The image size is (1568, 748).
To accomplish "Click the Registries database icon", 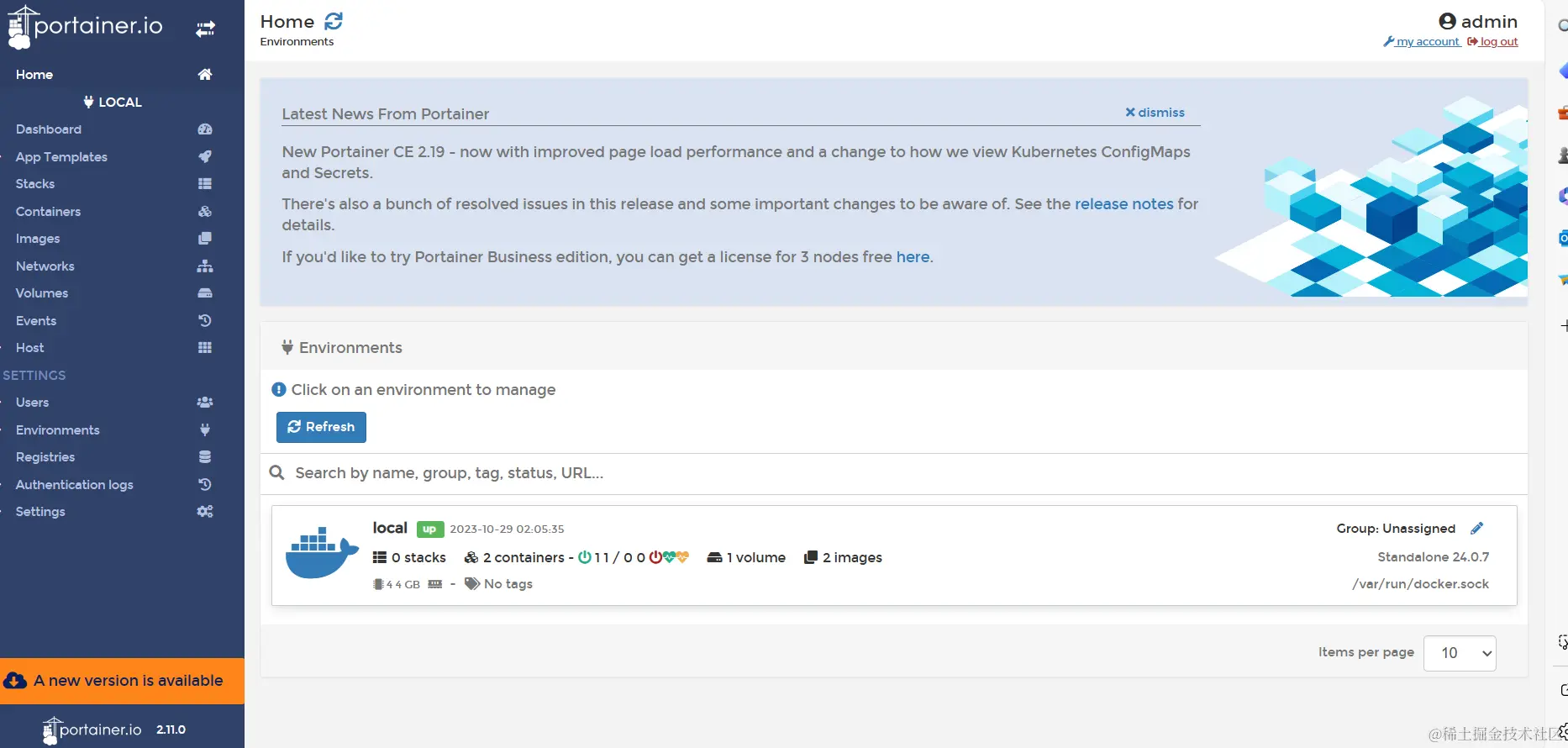I will (x=205, y=457).
